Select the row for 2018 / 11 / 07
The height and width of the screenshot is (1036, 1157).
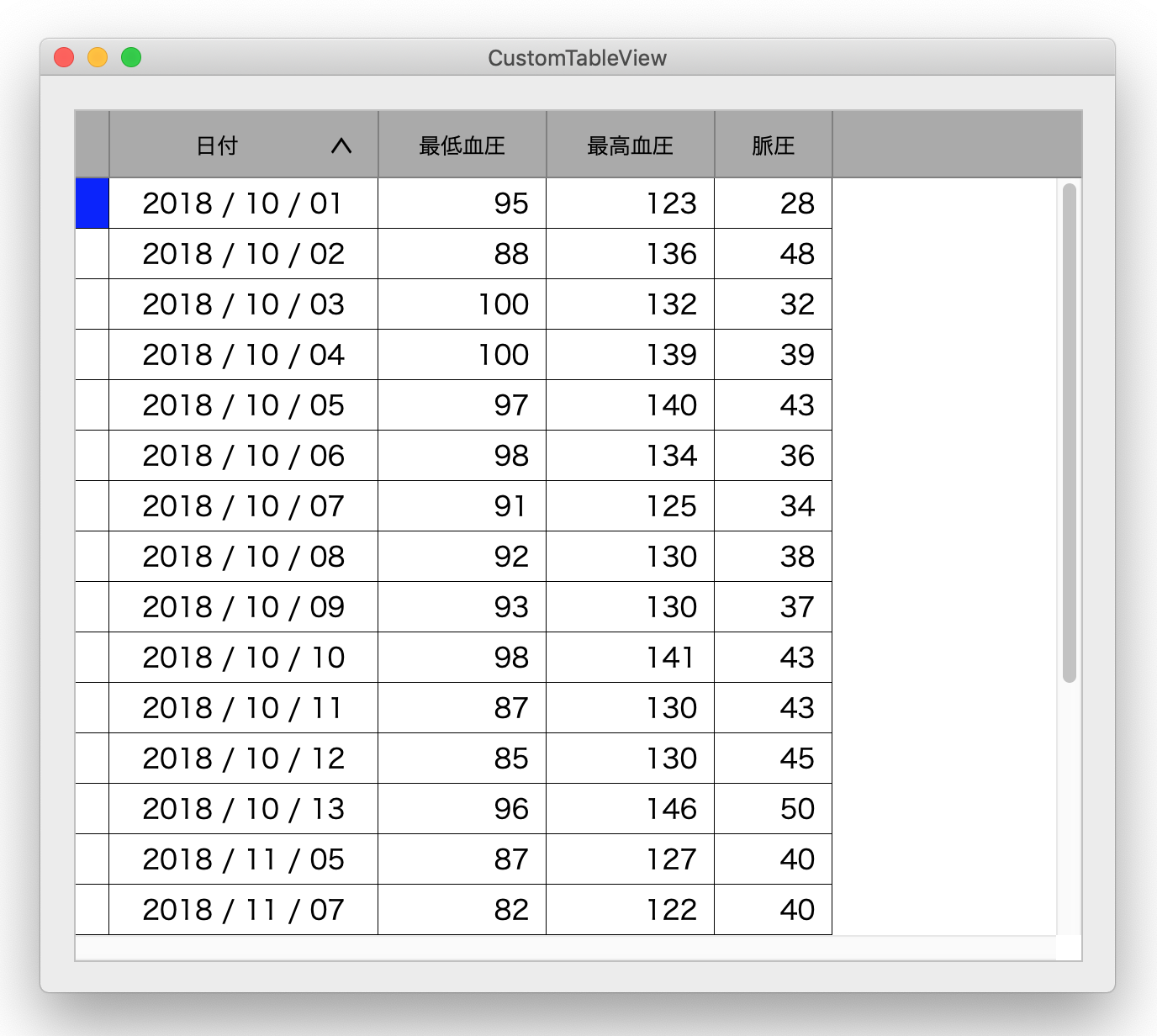(244, 910)
